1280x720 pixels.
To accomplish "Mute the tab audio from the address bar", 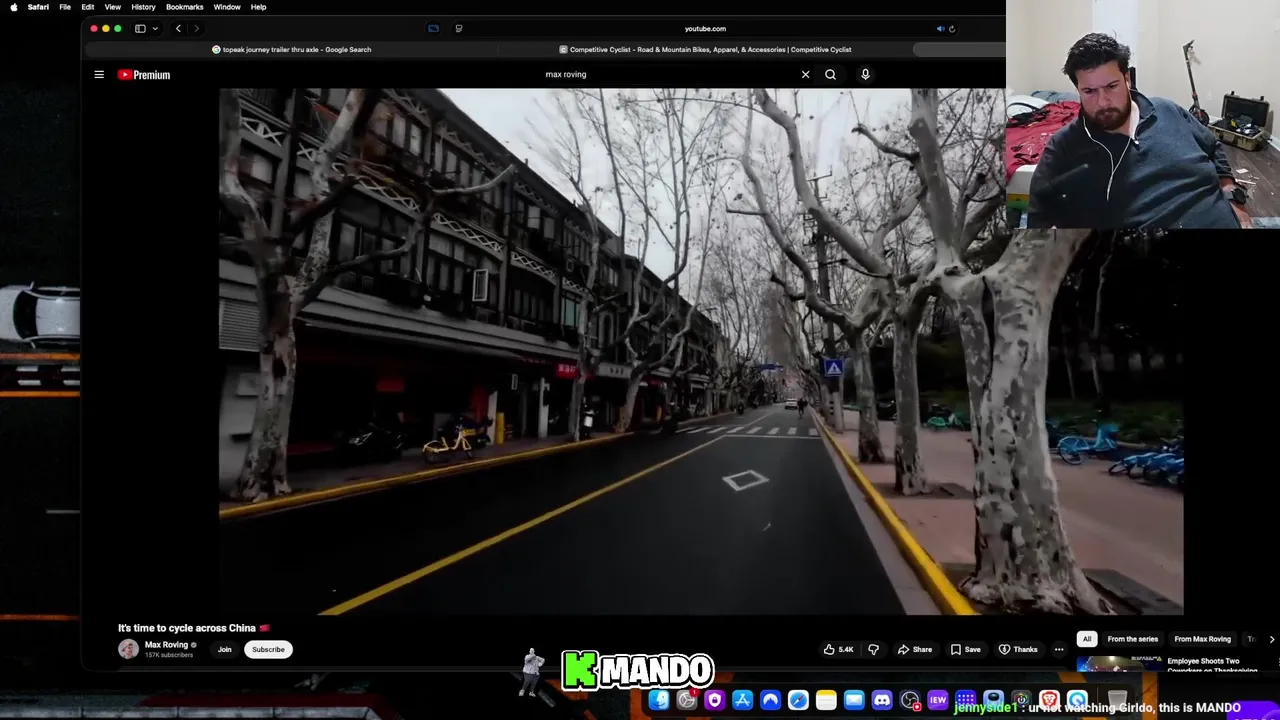I will 940,28.
